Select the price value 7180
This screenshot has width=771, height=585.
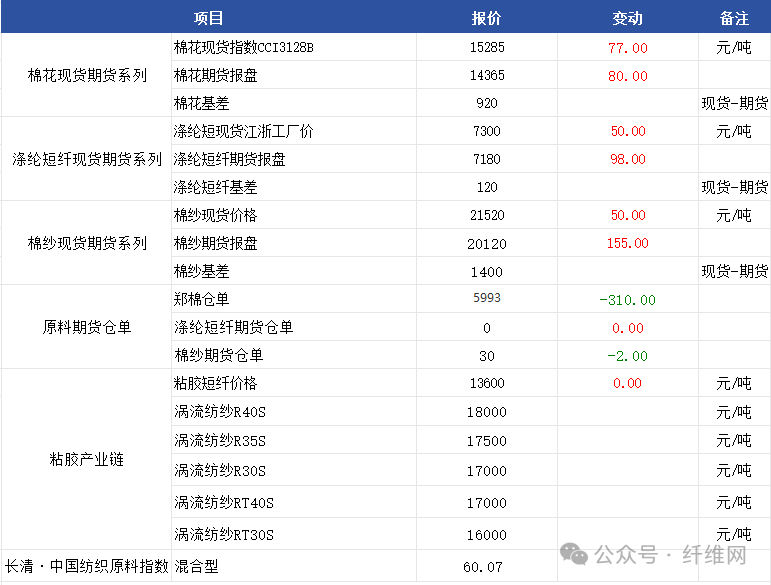(487, 159)
